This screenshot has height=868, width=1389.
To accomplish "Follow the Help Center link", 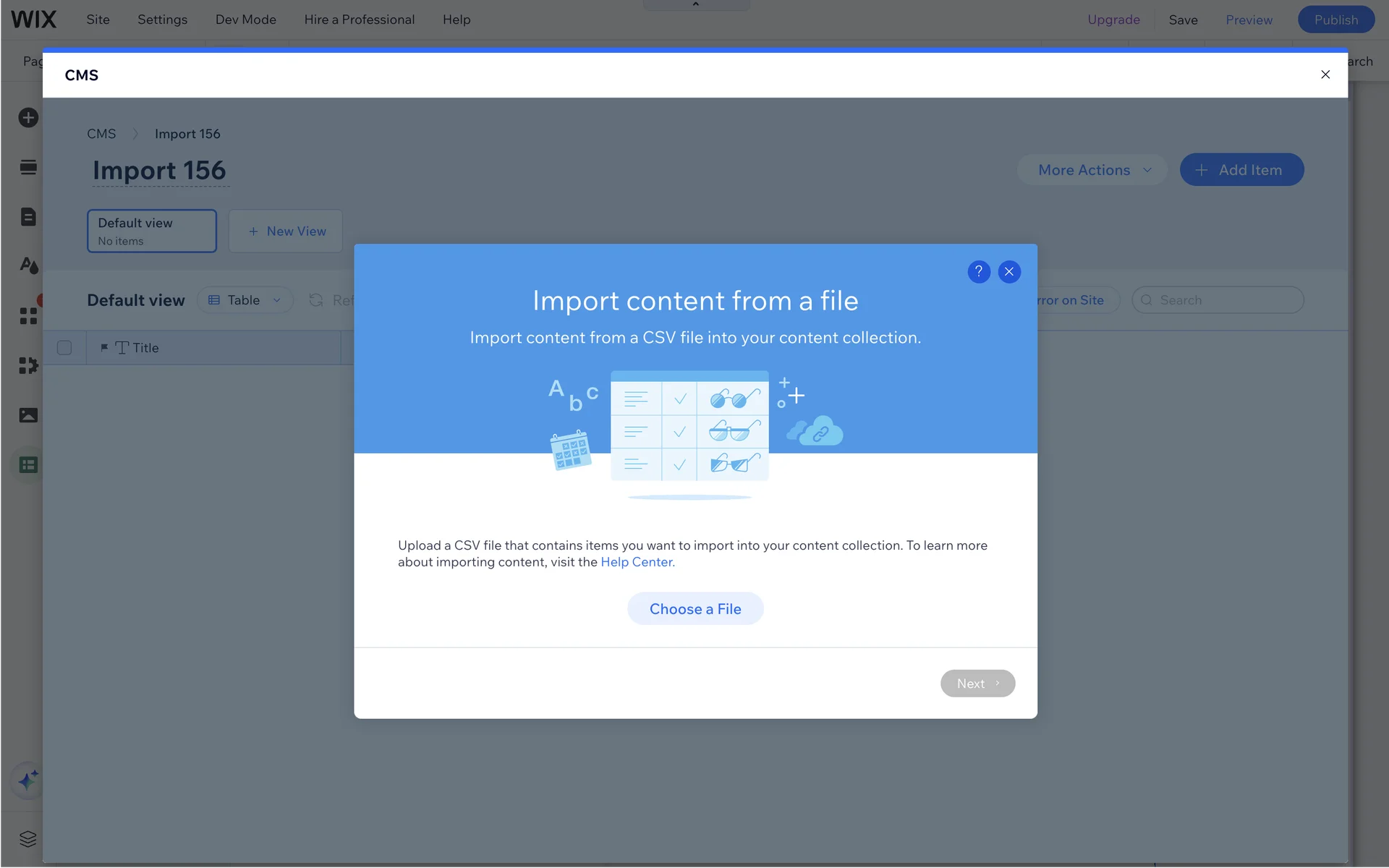I will (x=637, y=562).
